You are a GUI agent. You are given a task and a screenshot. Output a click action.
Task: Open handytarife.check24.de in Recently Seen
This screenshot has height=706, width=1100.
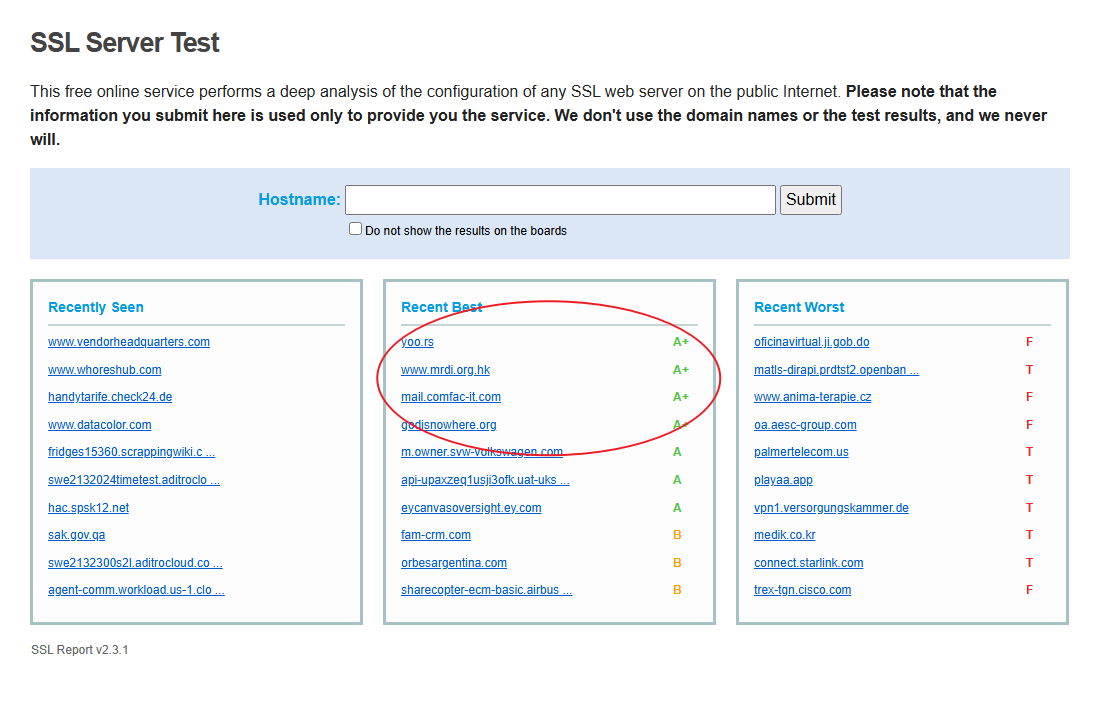click(110, 397)
